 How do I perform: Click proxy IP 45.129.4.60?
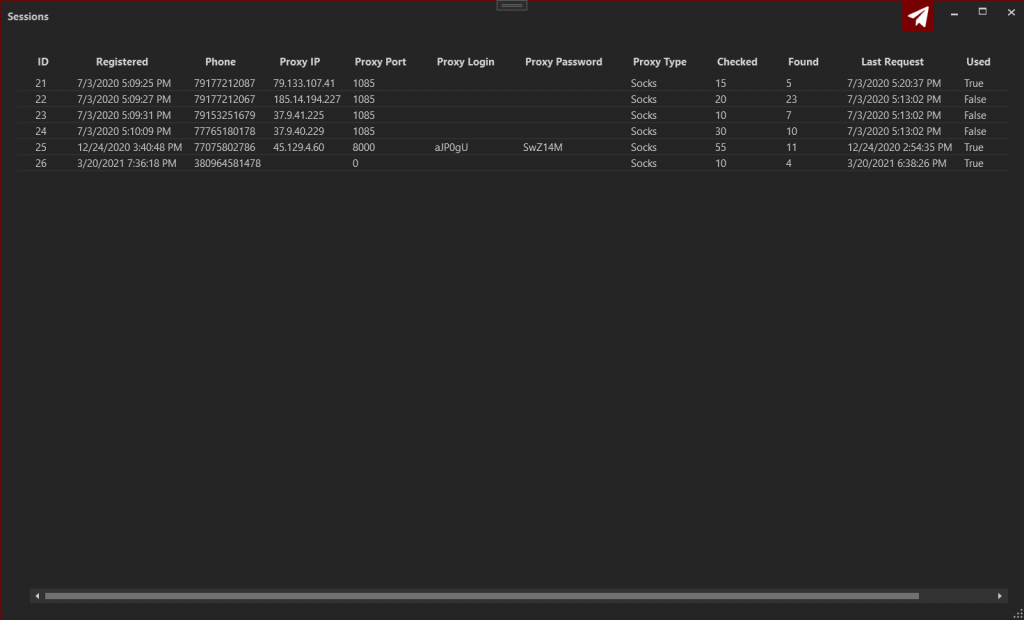tap(298, 147)
